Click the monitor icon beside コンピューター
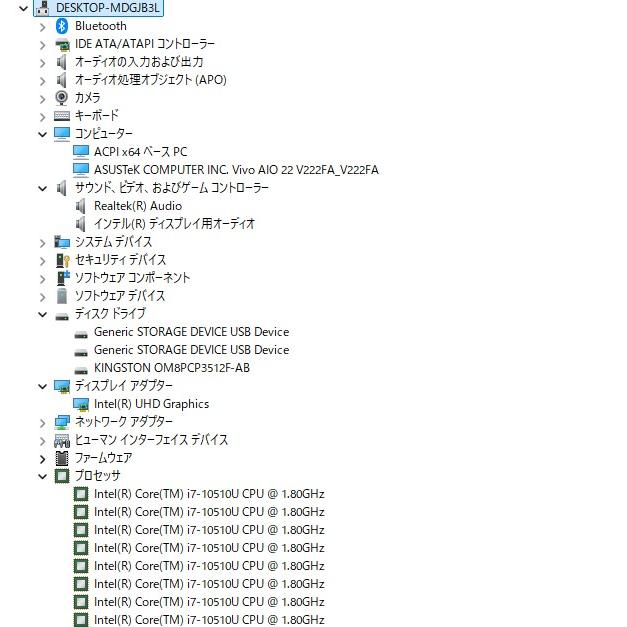 (62, 134)
